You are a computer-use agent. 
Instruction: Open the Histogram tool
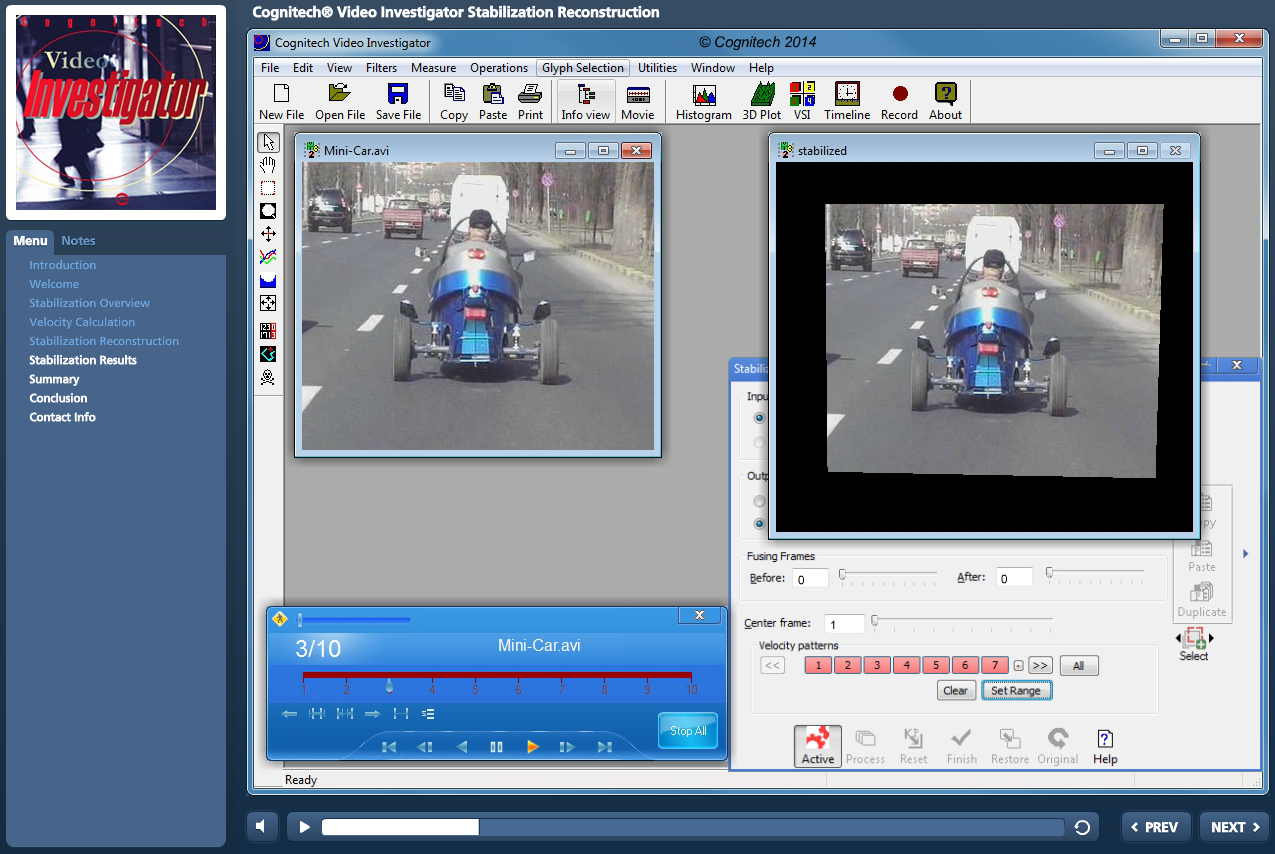[703, 100]
